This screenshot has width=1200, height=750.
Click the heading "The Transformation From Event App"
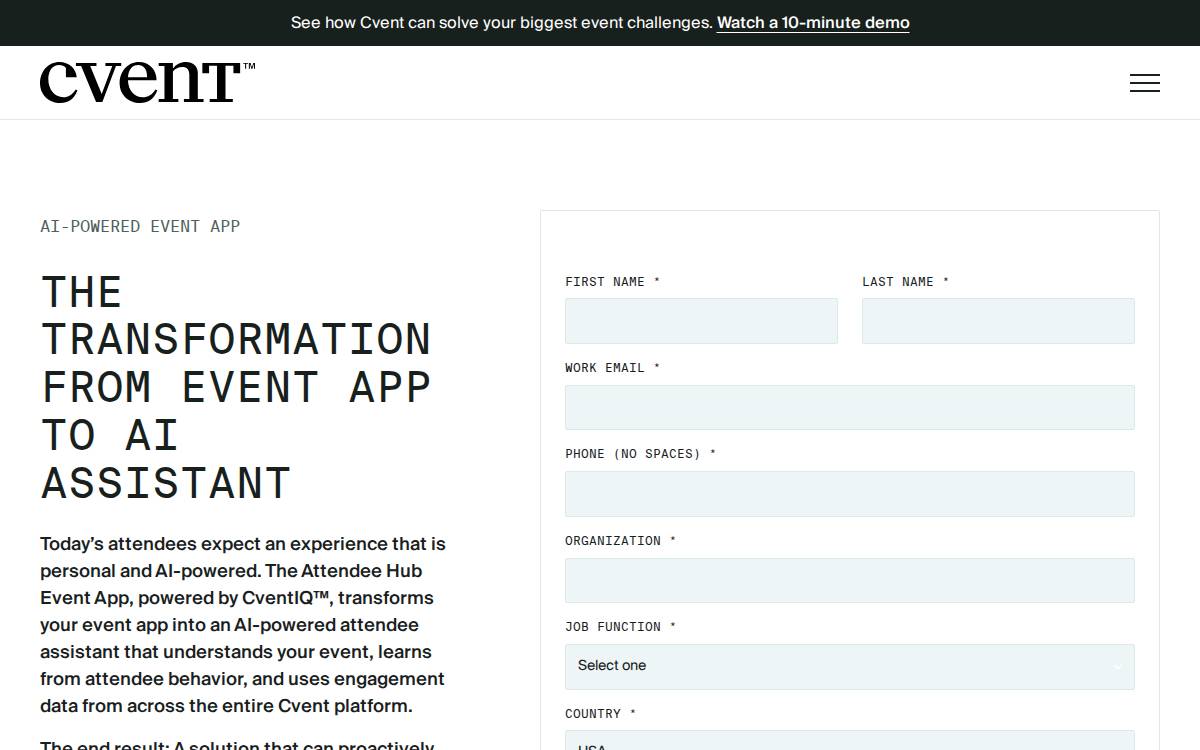coord(236,387)
